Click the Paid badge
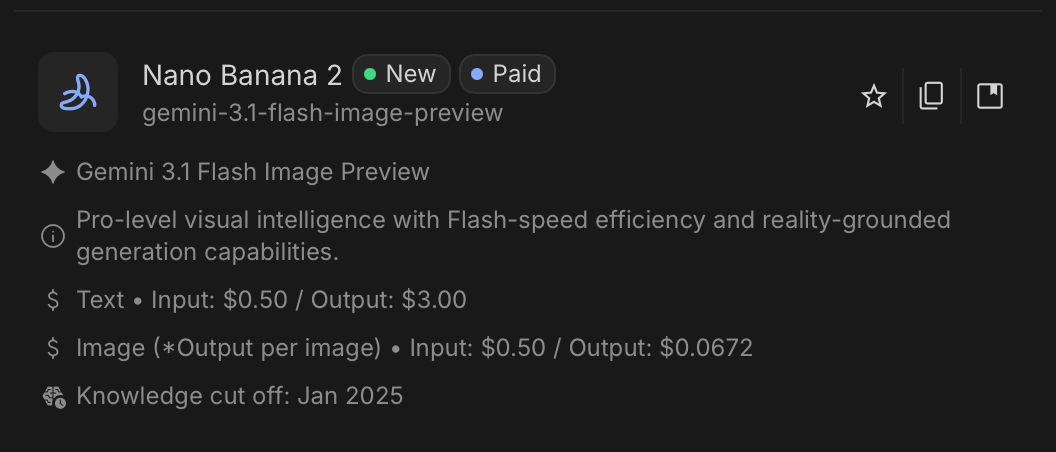 (x=507, y=74)
